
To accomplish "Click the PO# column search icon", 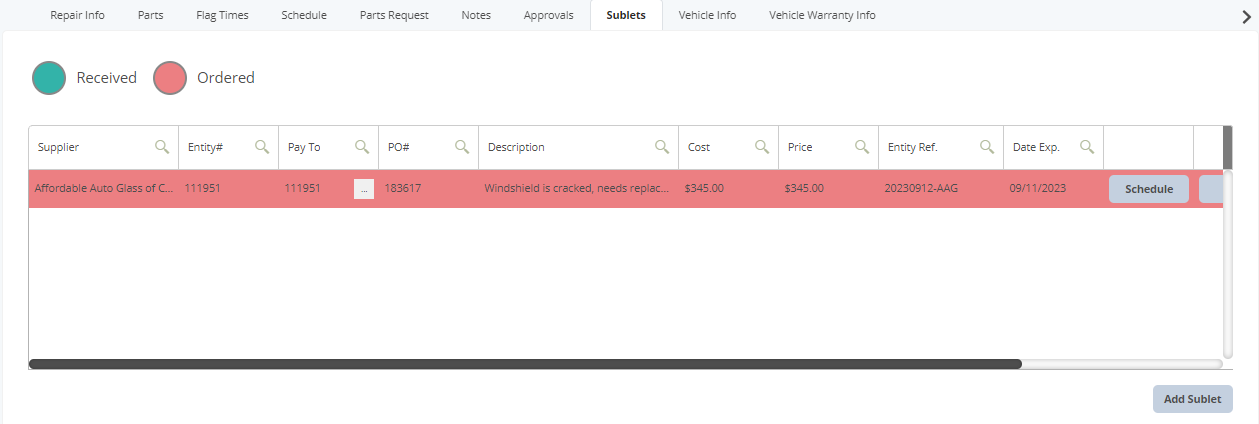I will coord(462,147).
